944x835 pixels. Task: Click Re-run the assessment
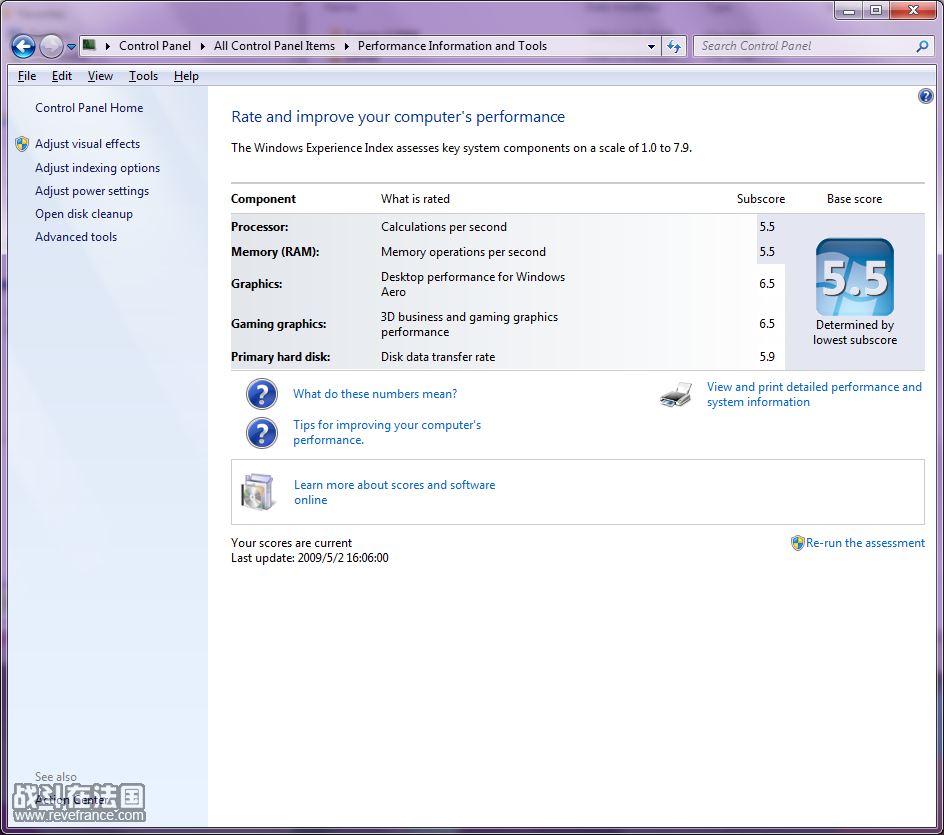(x=865, y=543)
